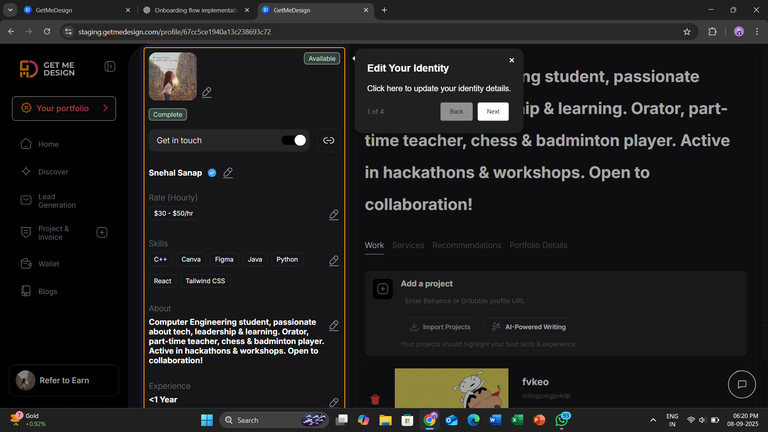Viewport: 768px width, 432px height.
Task: Open File Explorer from the taskbar
Action: 385,420
